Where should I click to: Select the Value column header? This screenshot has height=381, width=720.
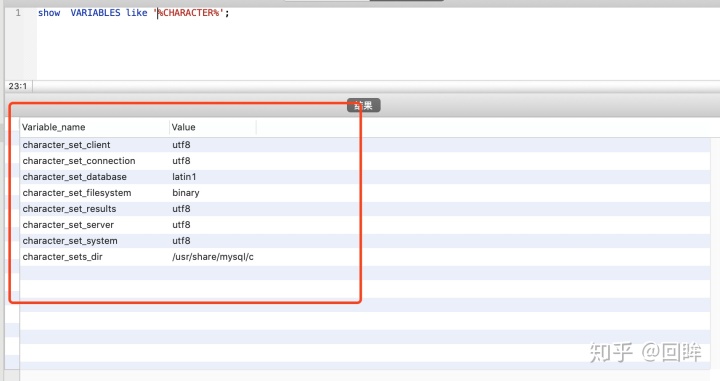pyautogui.click(x=183, y=127)
